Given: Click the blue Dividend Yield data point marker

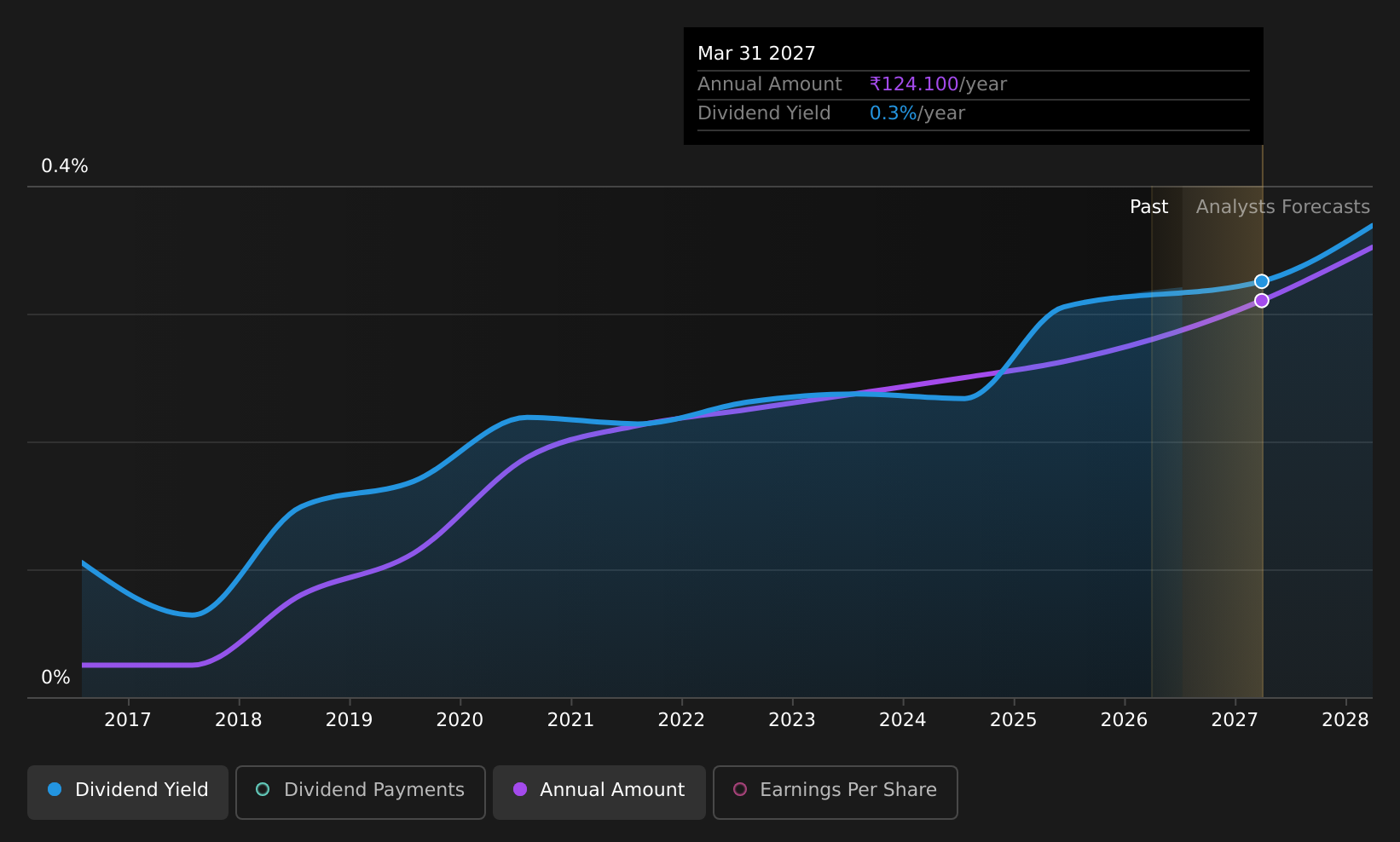Looking at the screenshot, I should 1262,281.
